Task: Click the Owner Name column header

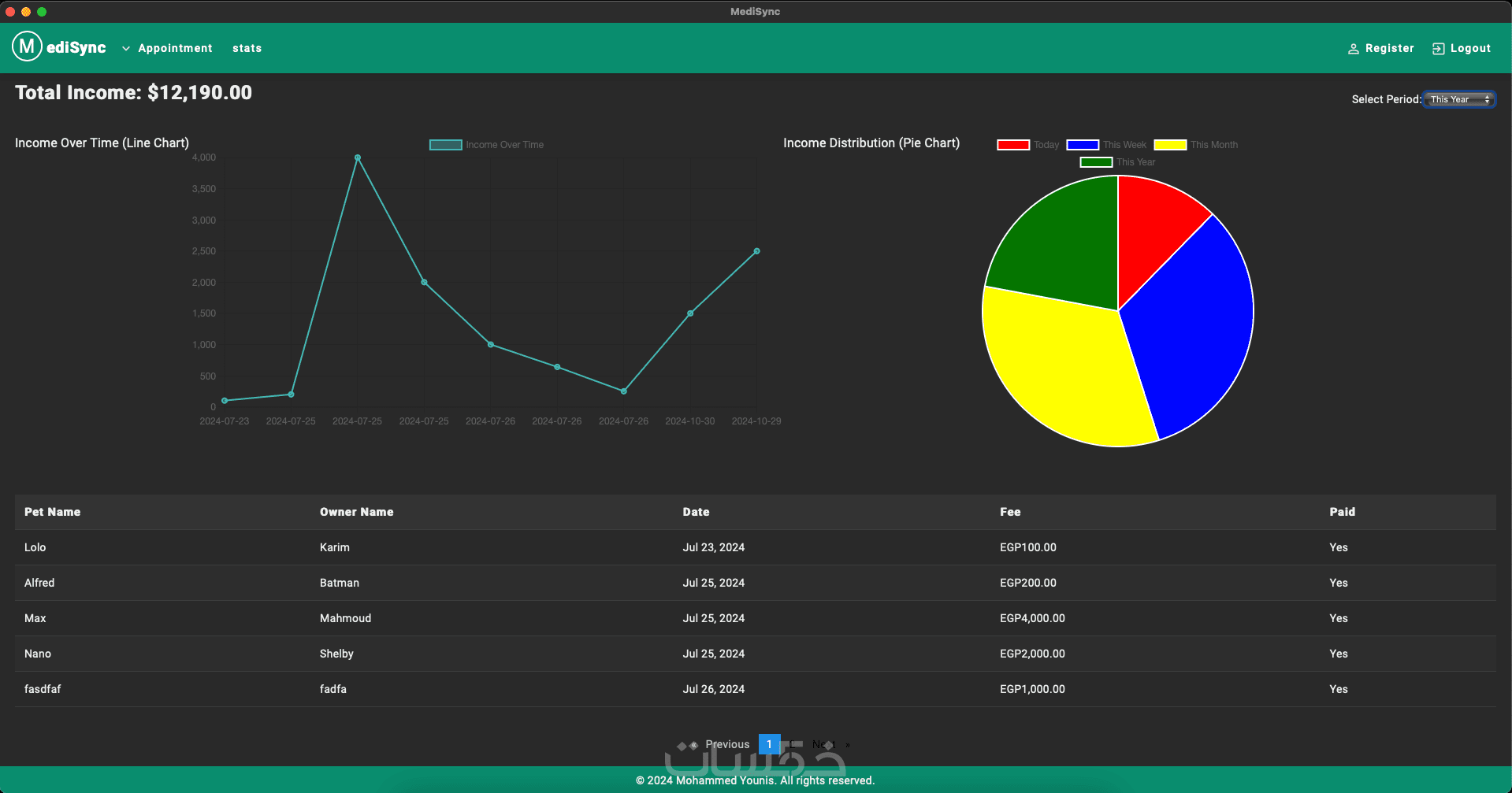Action: click(356, 512)
